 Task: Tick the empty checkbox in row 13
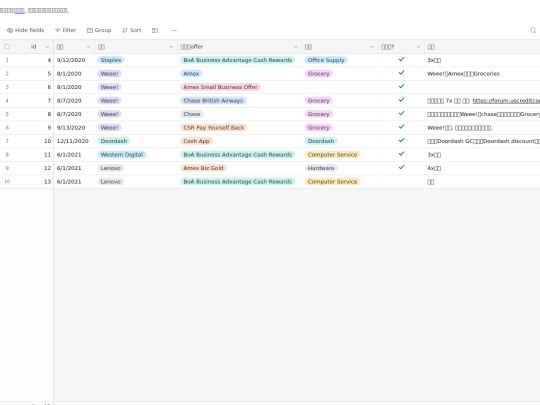401,181
